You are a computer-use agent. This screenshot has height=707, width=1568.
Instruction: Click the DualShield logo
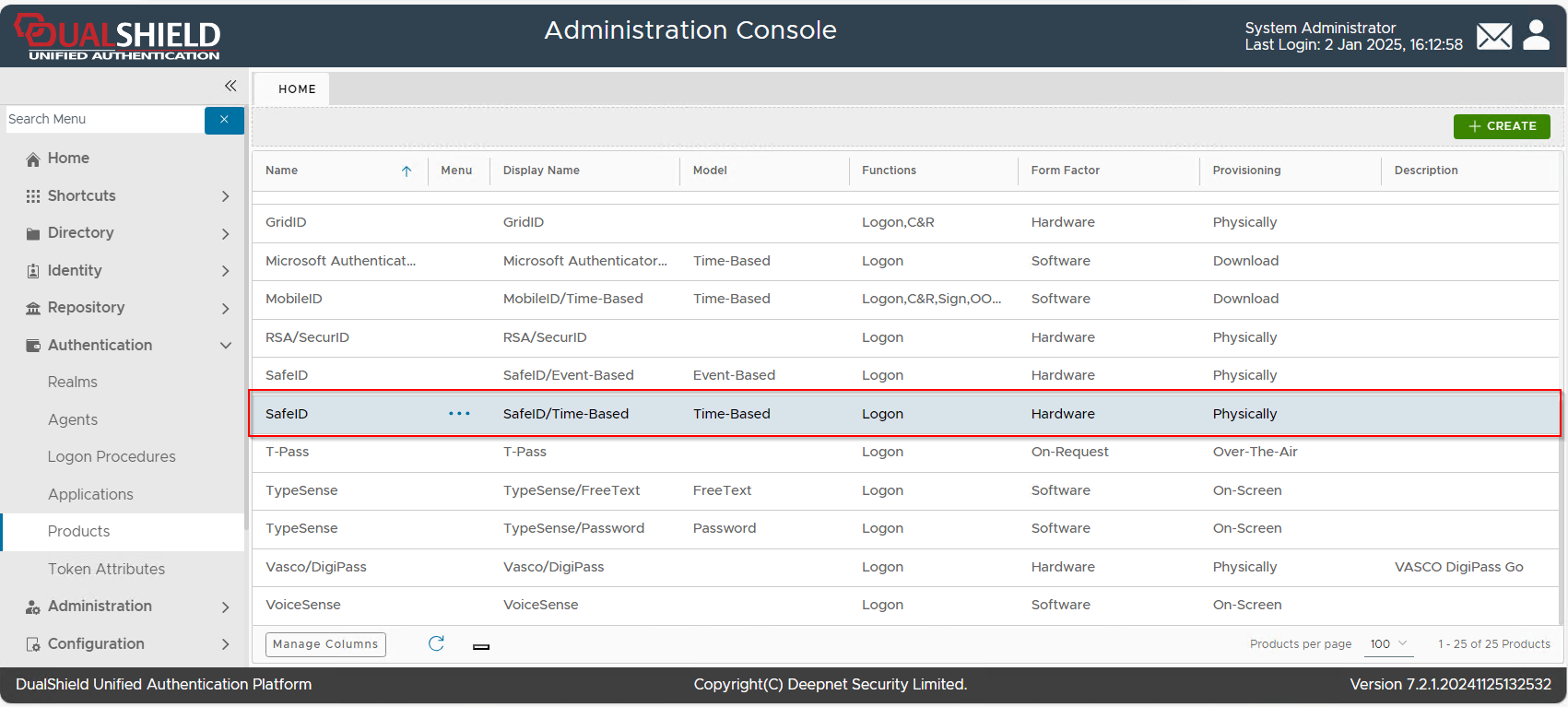[x=118, y=37]
